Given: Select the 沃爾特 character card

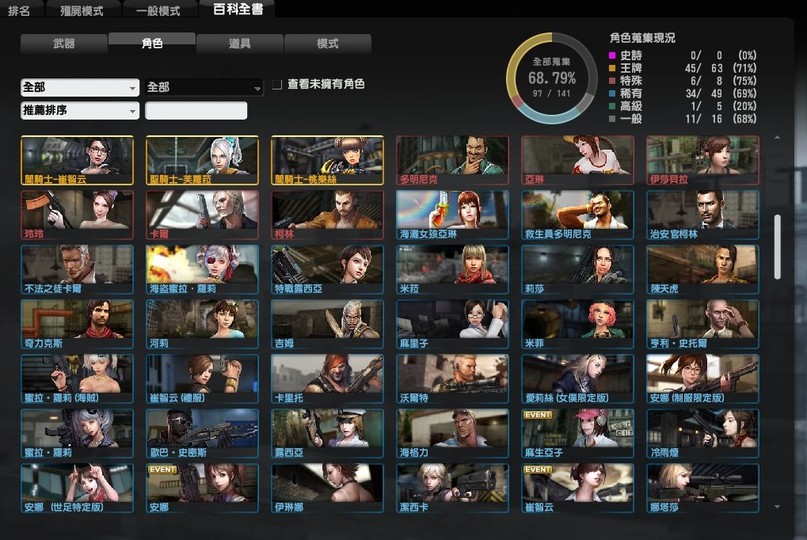Looking at the screenshot, I should (x=452, y=378).
